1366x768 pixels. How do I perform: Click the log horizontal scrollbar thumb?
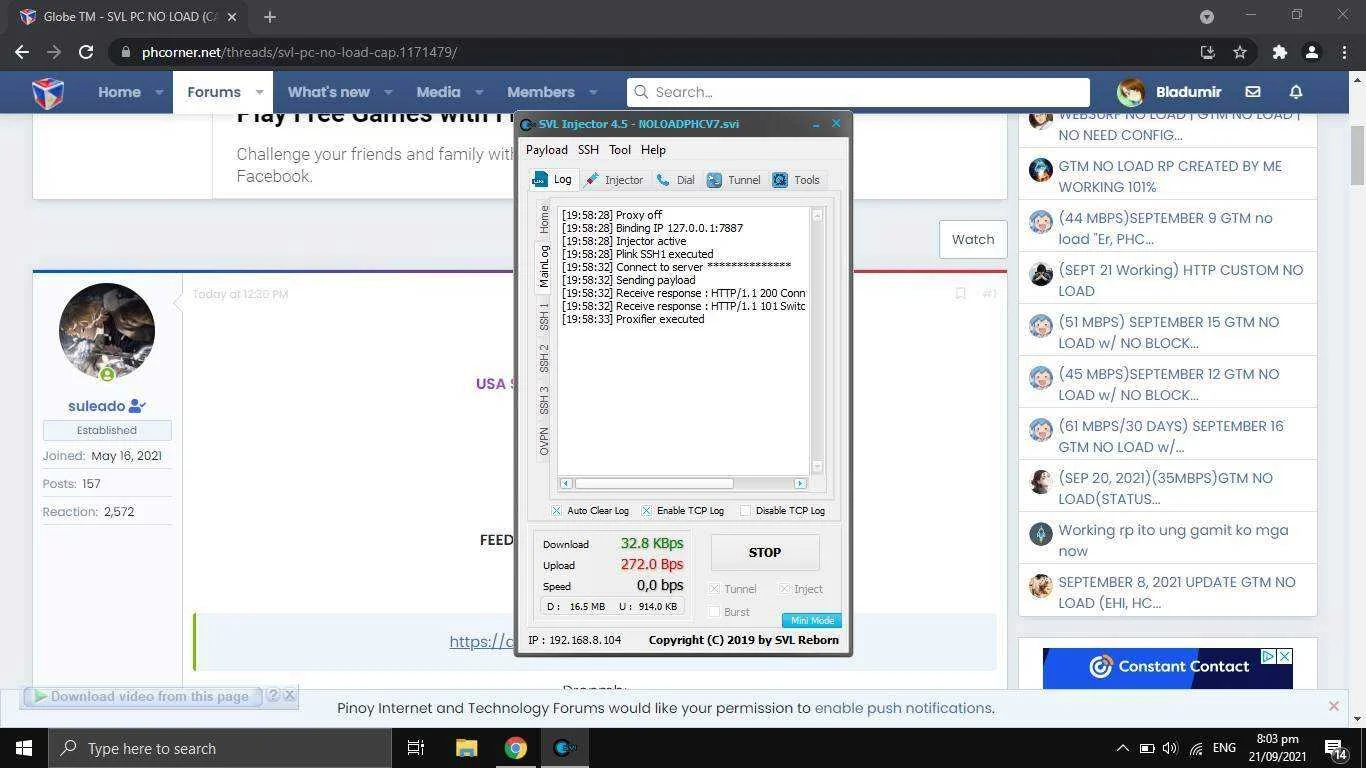point(653,483)
